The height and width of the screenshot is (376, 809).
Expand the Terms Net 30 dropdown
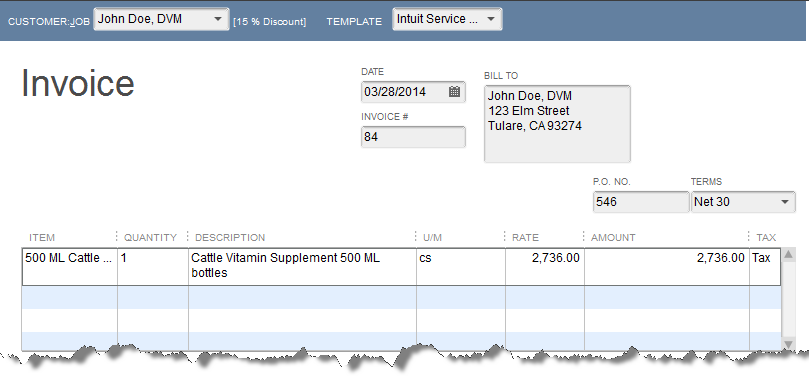pyautogui.click(x=785, y=202)
